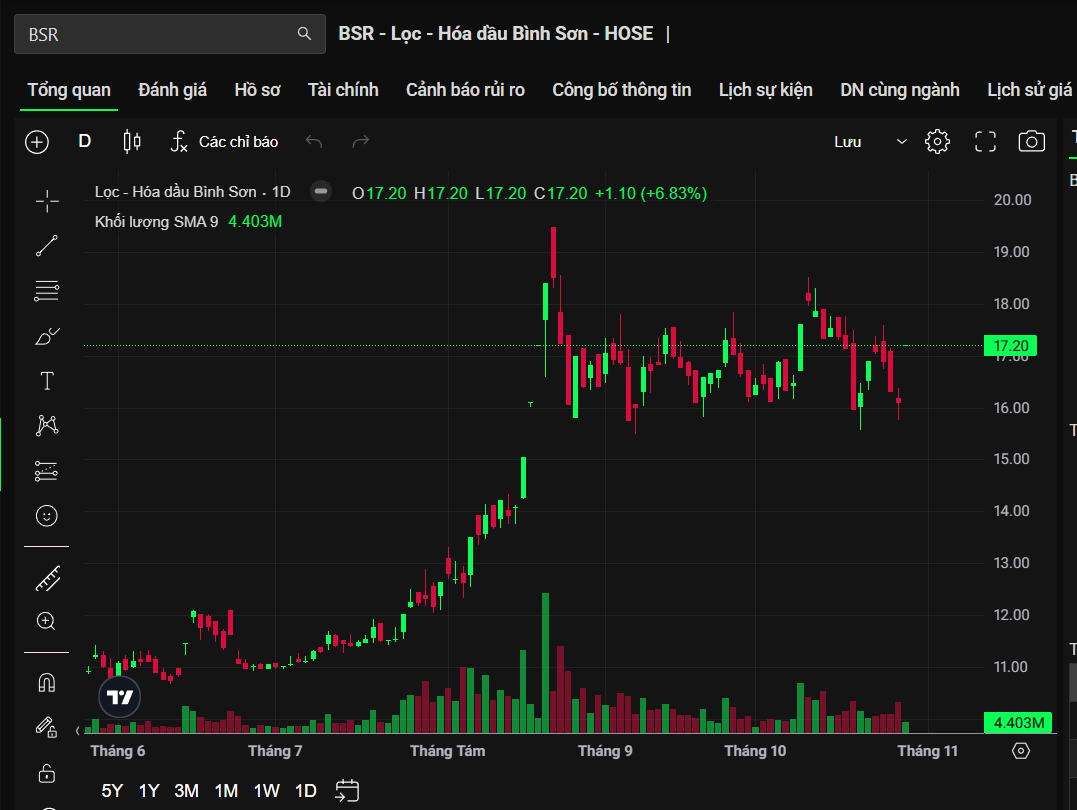1077x810 pixels.
Task: Toggle magnet mode on the chart
Action: [x=47, y=683]
